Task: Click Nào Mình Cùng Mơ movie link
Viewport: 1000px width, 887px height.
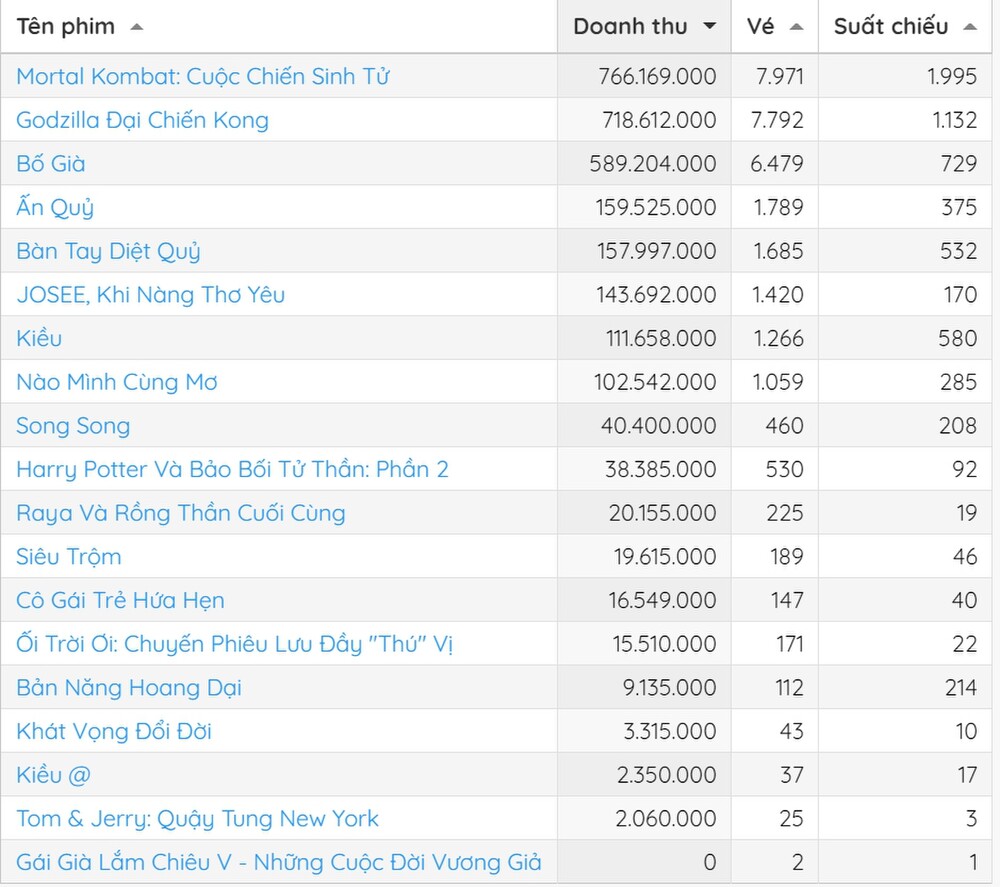Action: pyautogui.click(x=116, y=382)
